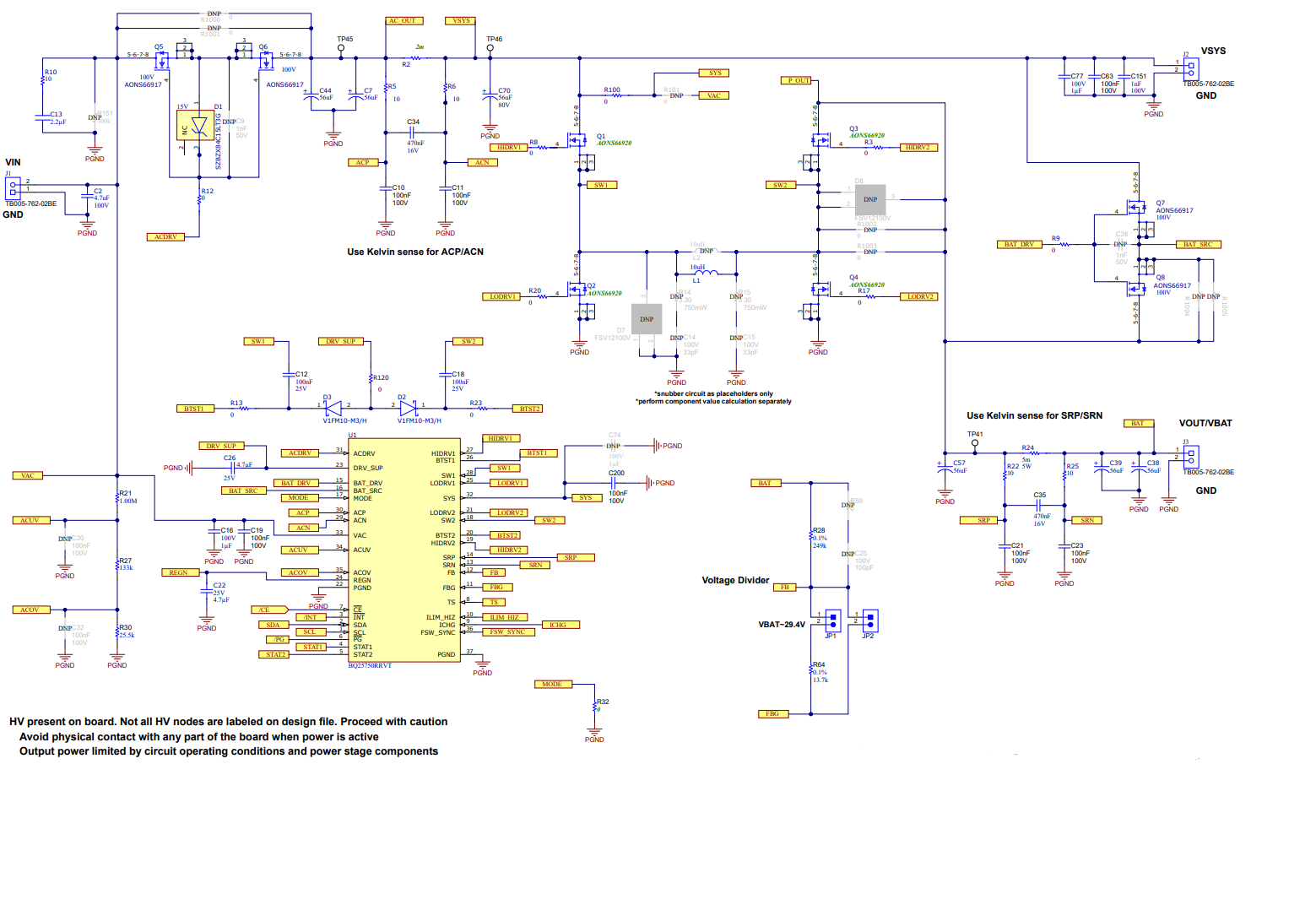Click the 'Voltage Divider' heading
Image resolution: width=1316 pixels, height=905 pixels.
(736, 581)
